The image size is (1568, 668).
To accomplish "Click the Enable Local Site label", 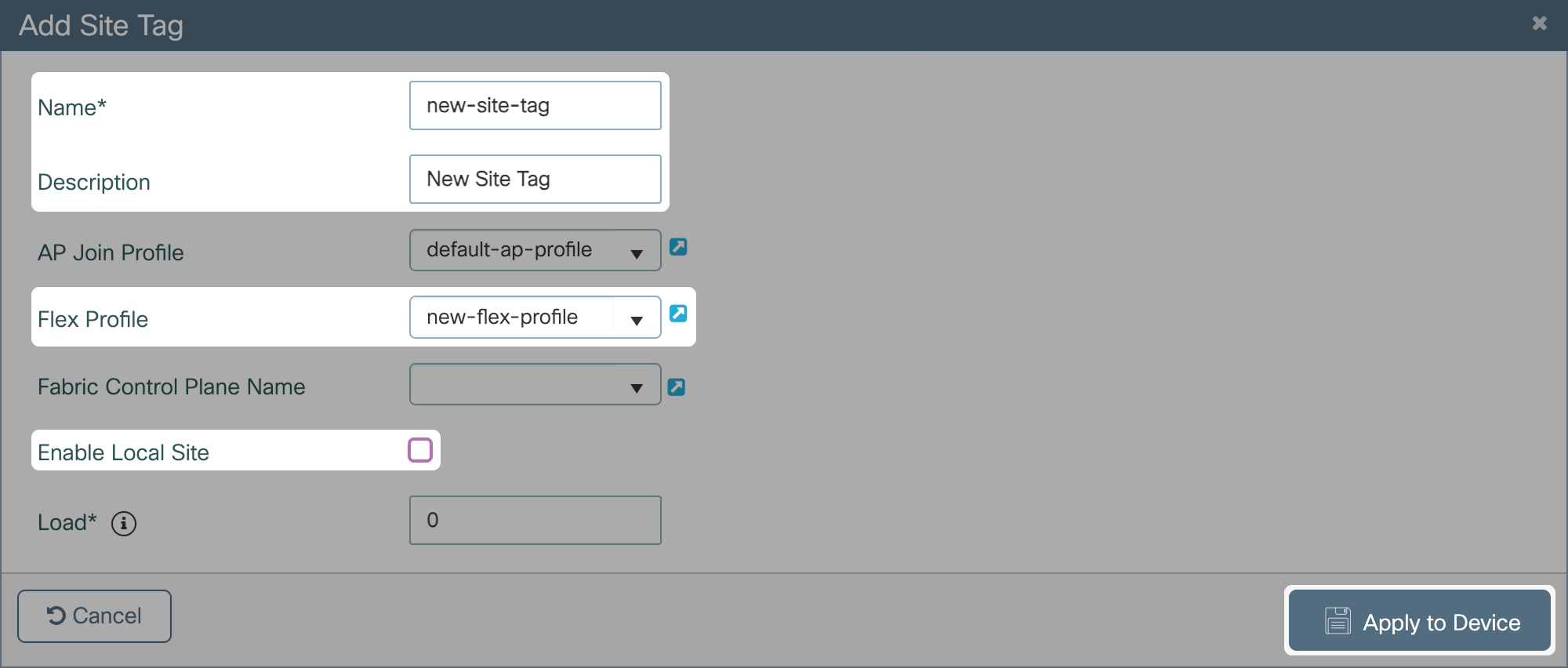I will tap(123, 452).
